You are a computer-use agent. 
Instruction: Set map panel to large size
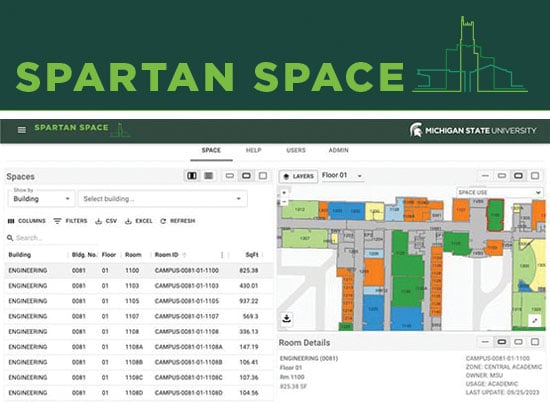click(535, 176)
